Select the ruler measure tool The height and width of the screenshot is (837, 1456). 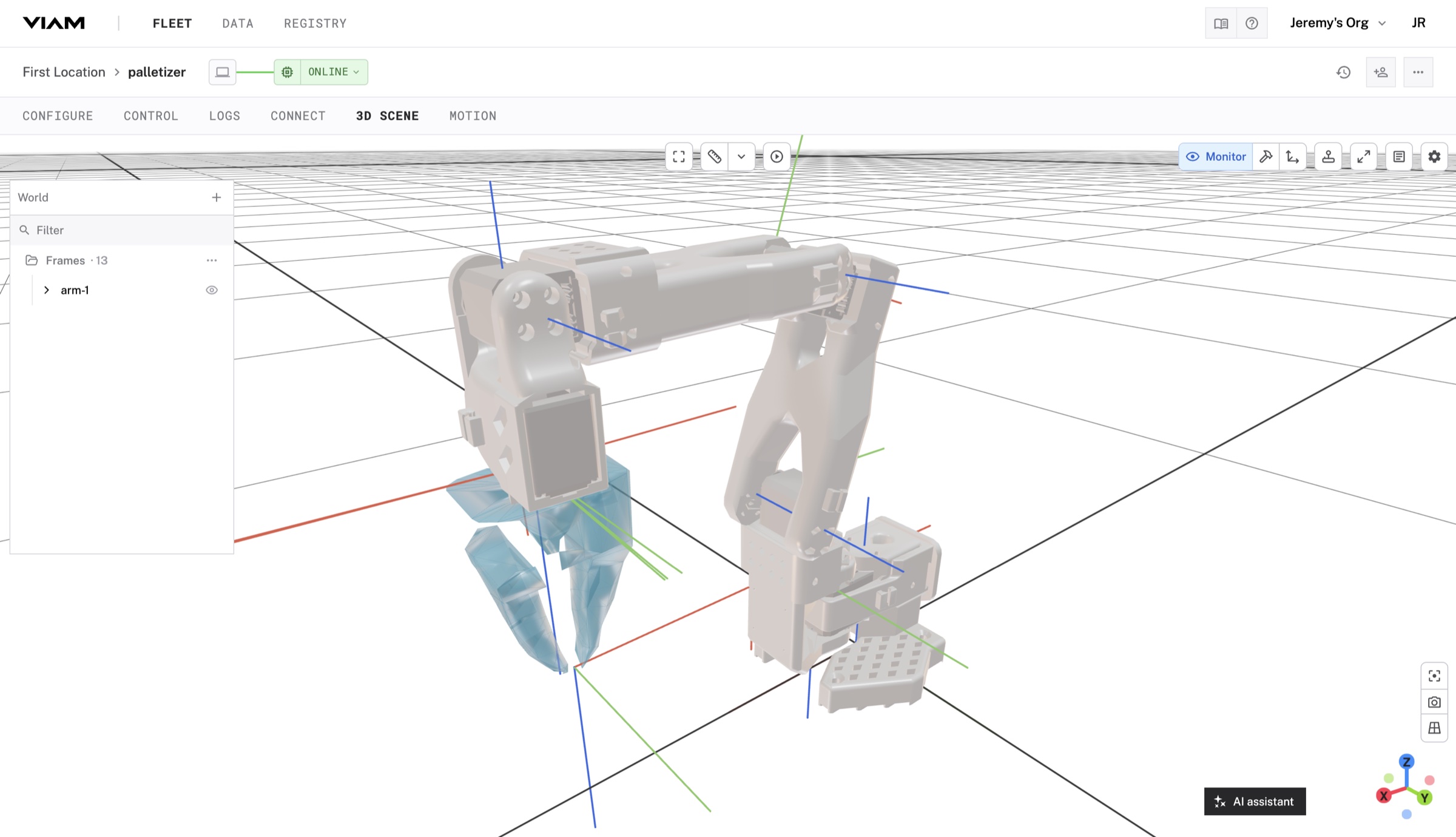point(715,157)
